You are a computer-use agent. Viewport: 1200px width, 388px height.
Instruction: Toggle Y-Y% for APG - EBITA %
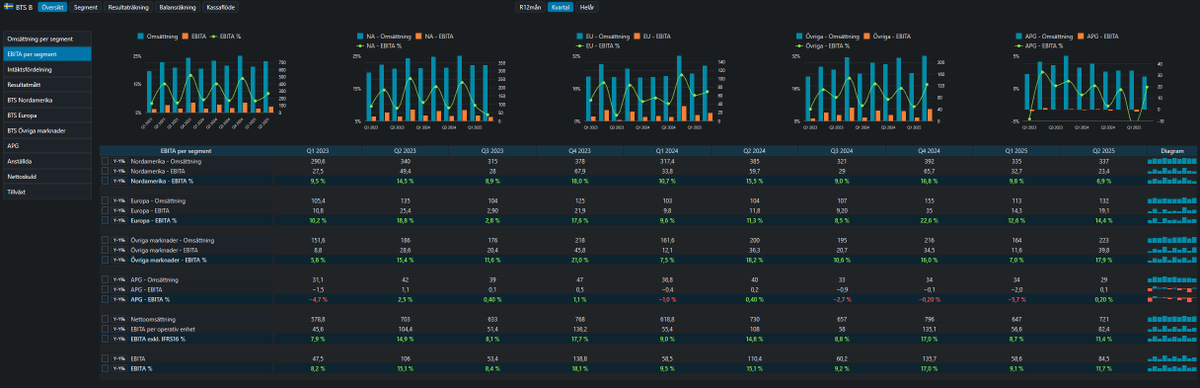pyautogui.click(x=119, y=299)
